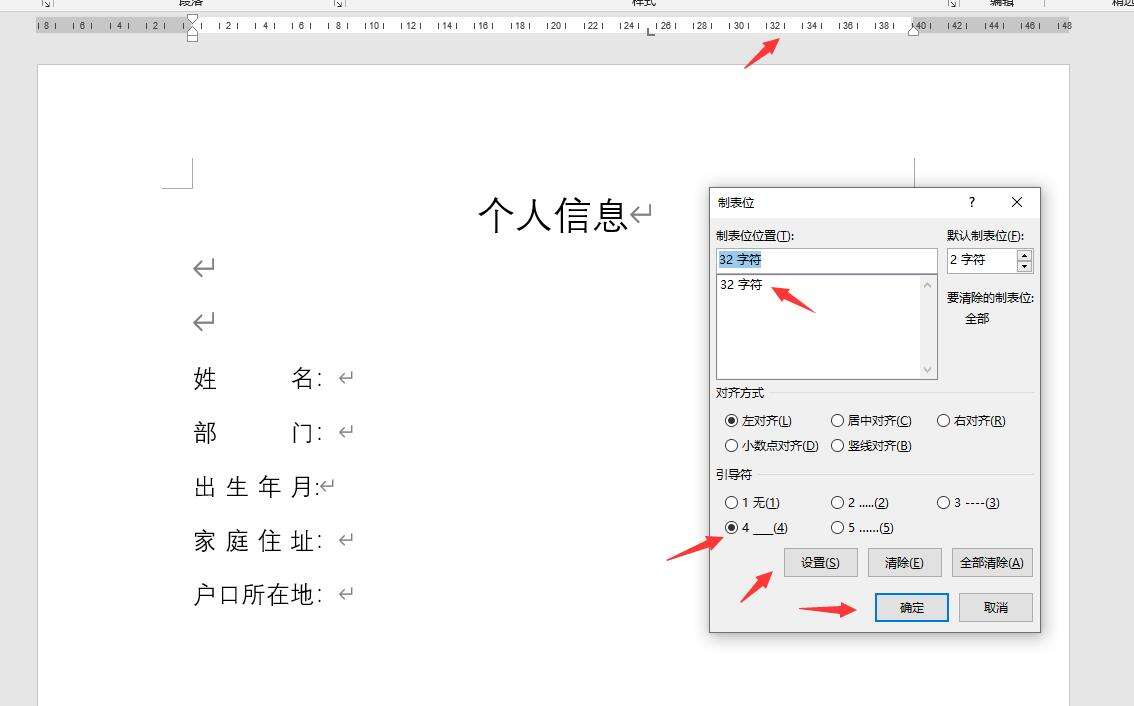Click the right indent marker on the ruler

click(x=913, y=31)
